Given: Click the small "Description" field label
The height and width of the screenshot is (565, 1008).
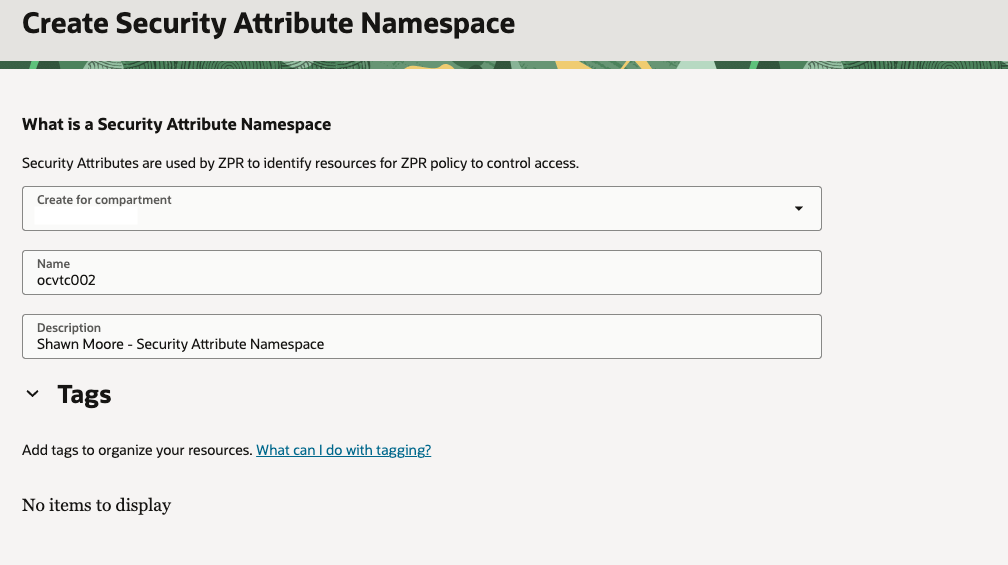Looking at the screenshot, I should [69, 328].
